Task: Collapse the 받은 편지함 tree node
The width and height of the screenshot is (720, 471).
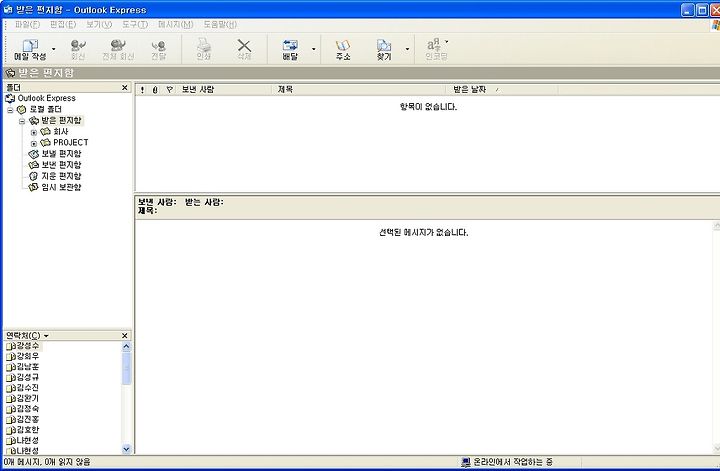Action: pyautogui.click(x=22, y=121)
